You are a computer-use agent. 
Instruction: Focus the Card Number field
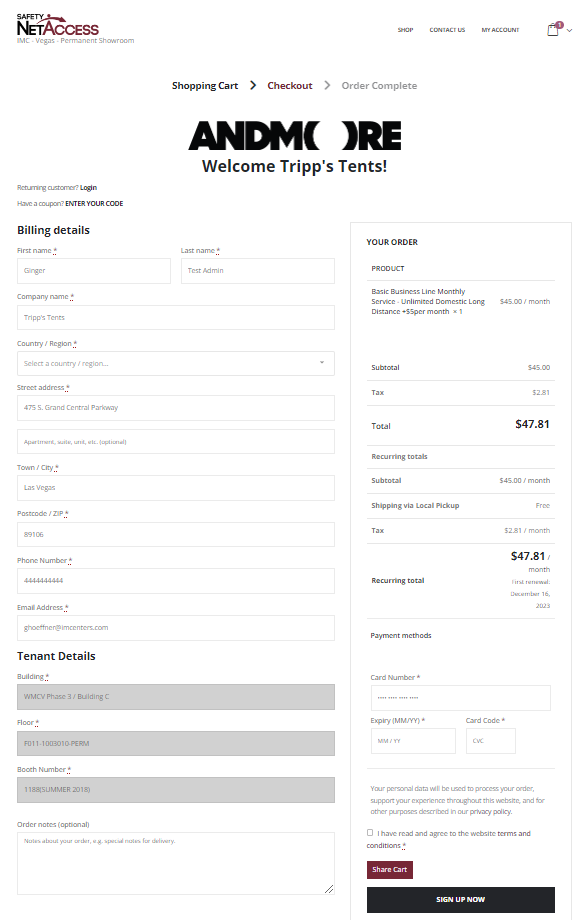pos(460,698)
